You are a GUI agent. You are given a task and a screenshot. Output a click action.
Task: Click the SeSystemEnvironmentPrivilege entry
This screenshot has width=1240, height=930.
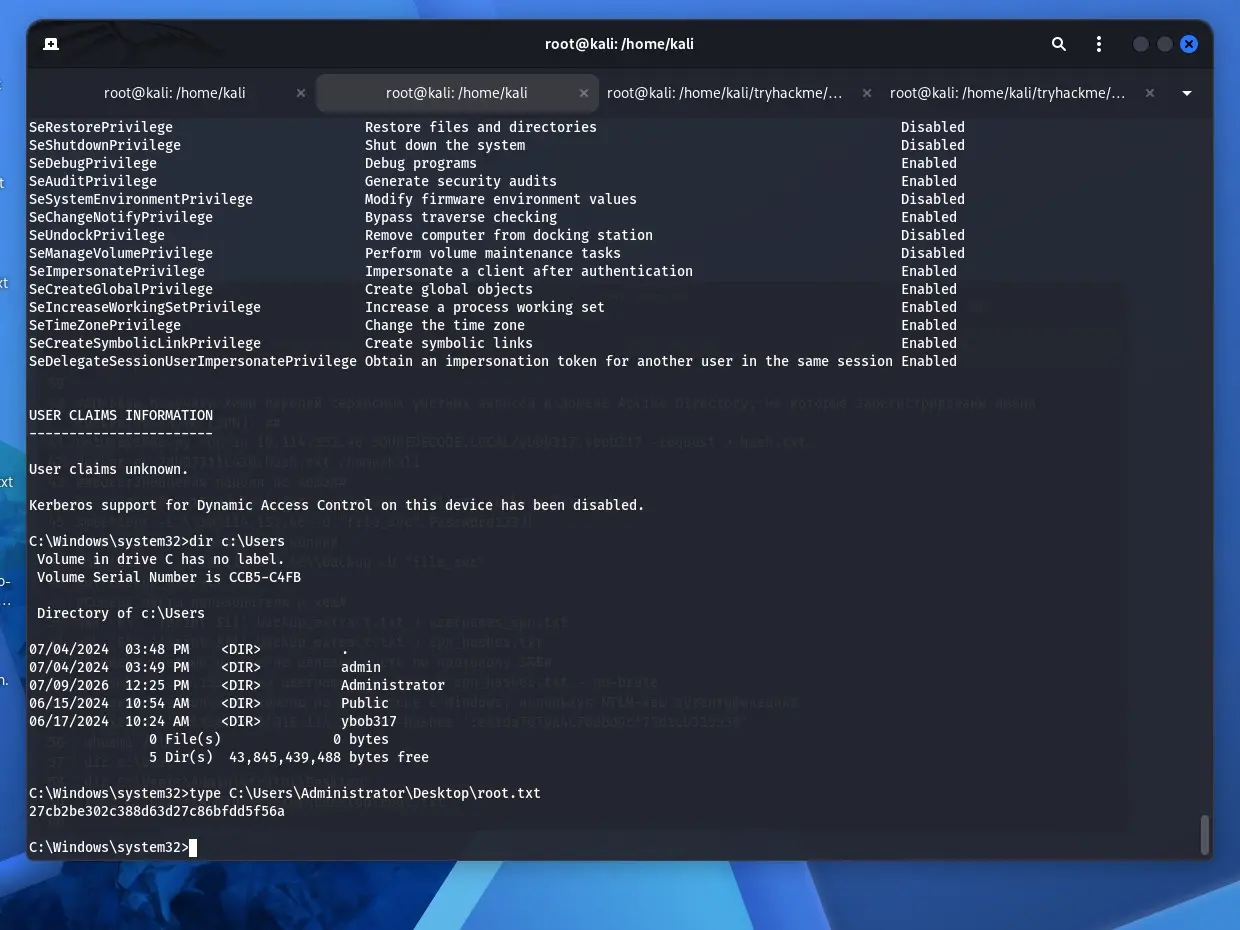141,199
